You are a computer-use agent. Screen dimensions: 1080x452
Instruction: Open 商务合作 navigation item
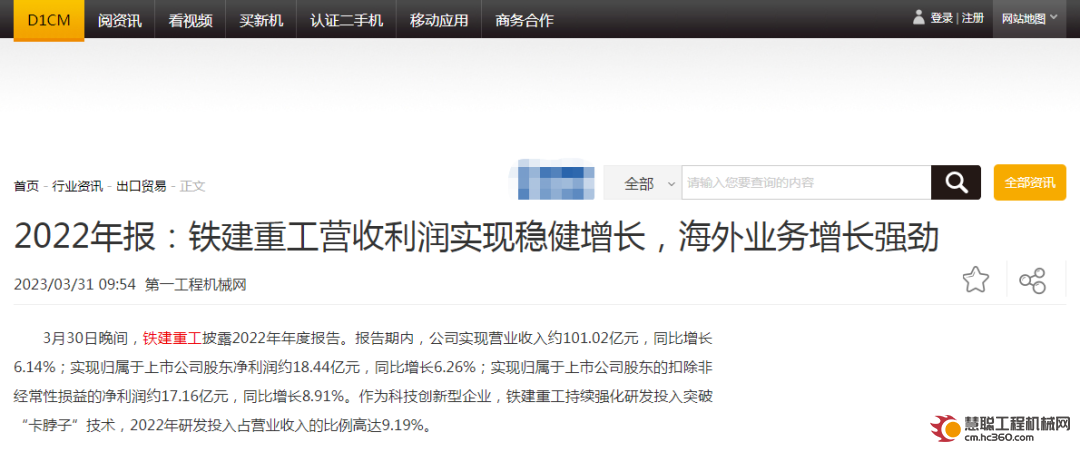pyautogui.click(x=524, y=20)
